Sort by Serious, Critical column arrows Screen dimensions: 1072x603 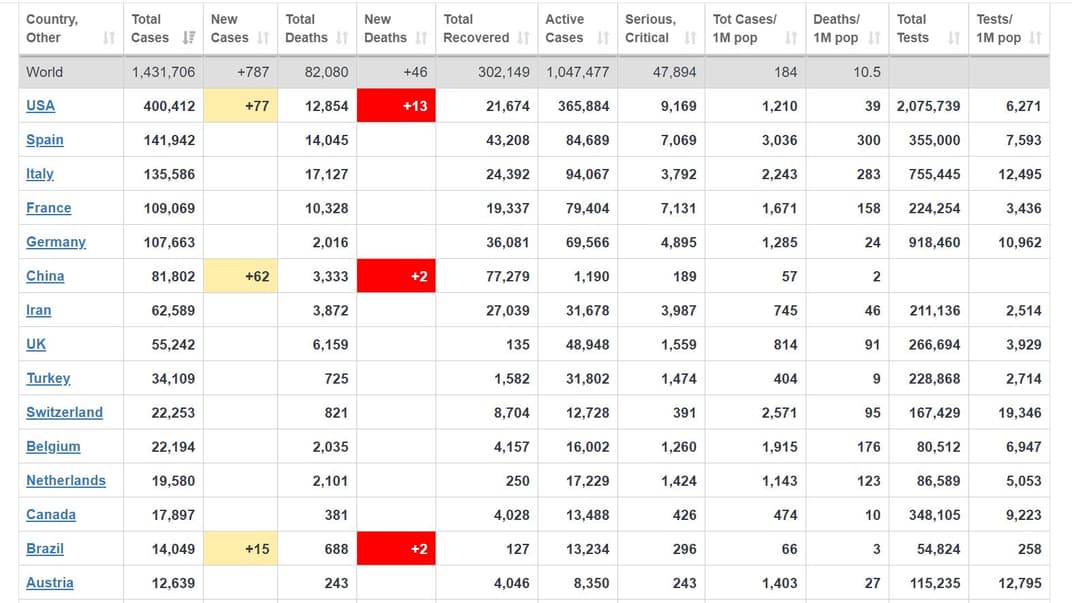click(691, 38)
